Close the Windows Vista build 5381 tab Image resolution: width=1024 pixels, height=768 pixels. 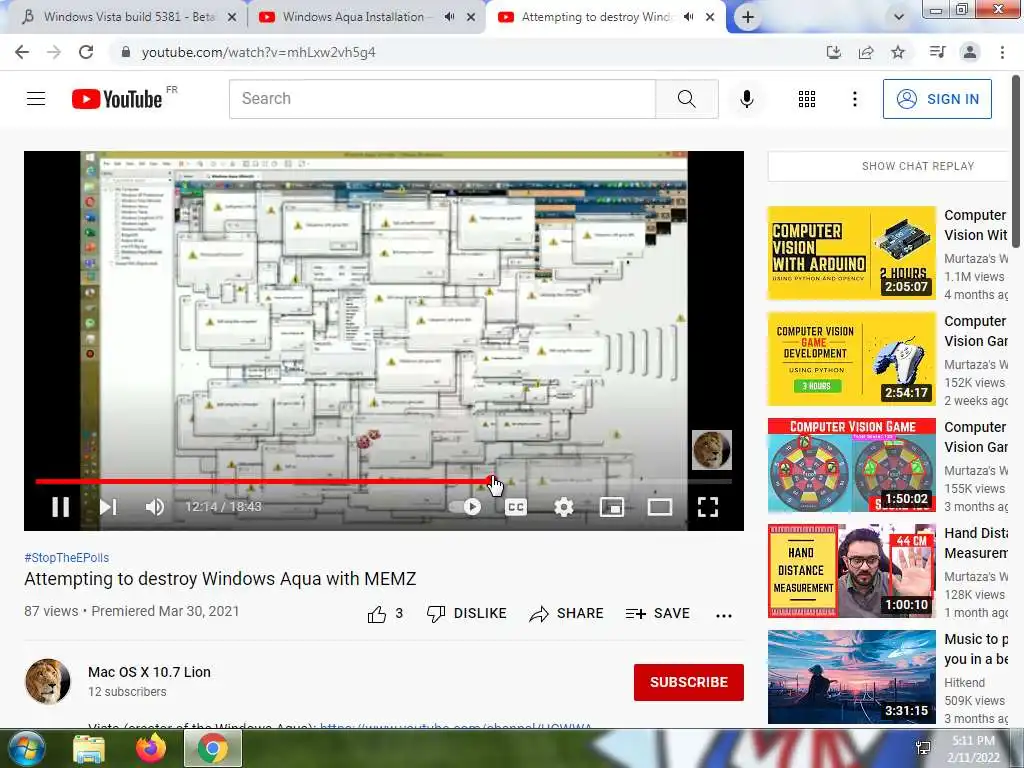click(x=232, y=17)
